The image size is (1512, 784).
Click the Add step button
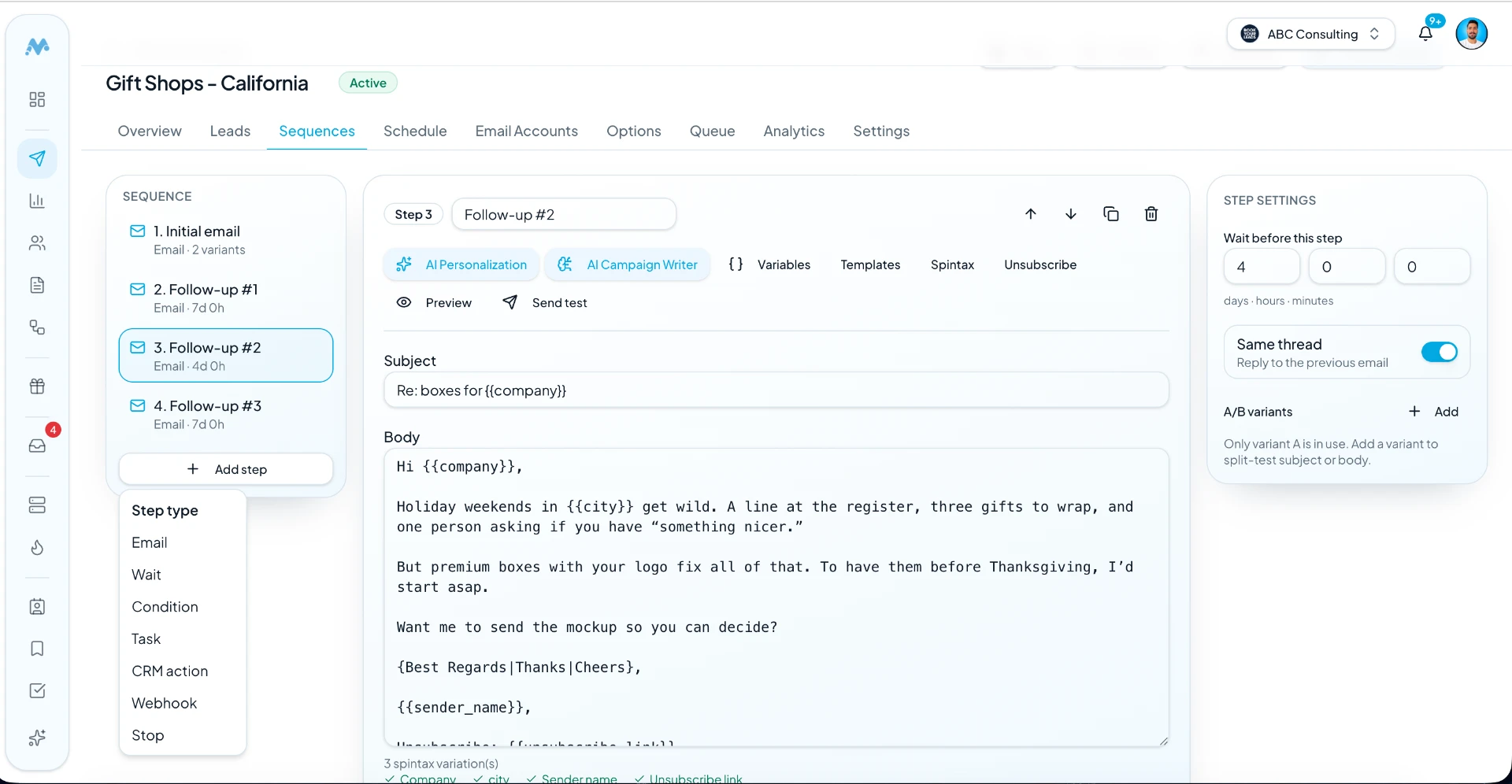(x=226, y=469)
